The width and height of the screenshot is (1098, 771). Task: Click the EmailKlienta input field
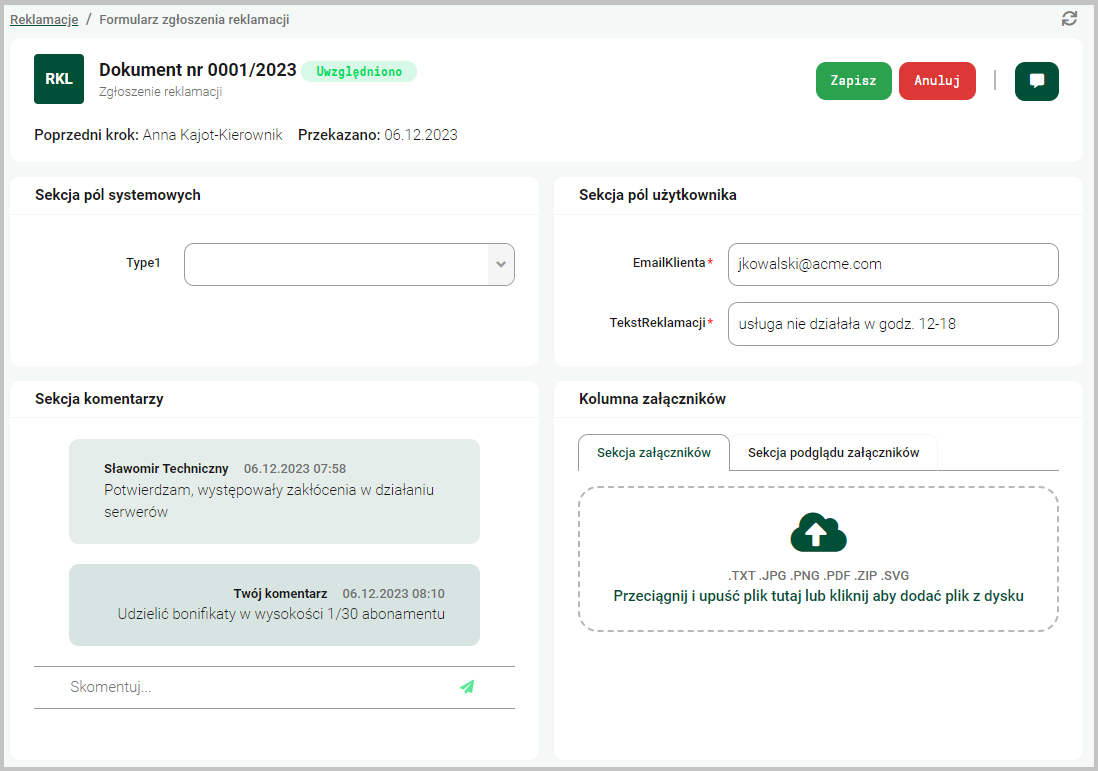(x=892, y=264)
